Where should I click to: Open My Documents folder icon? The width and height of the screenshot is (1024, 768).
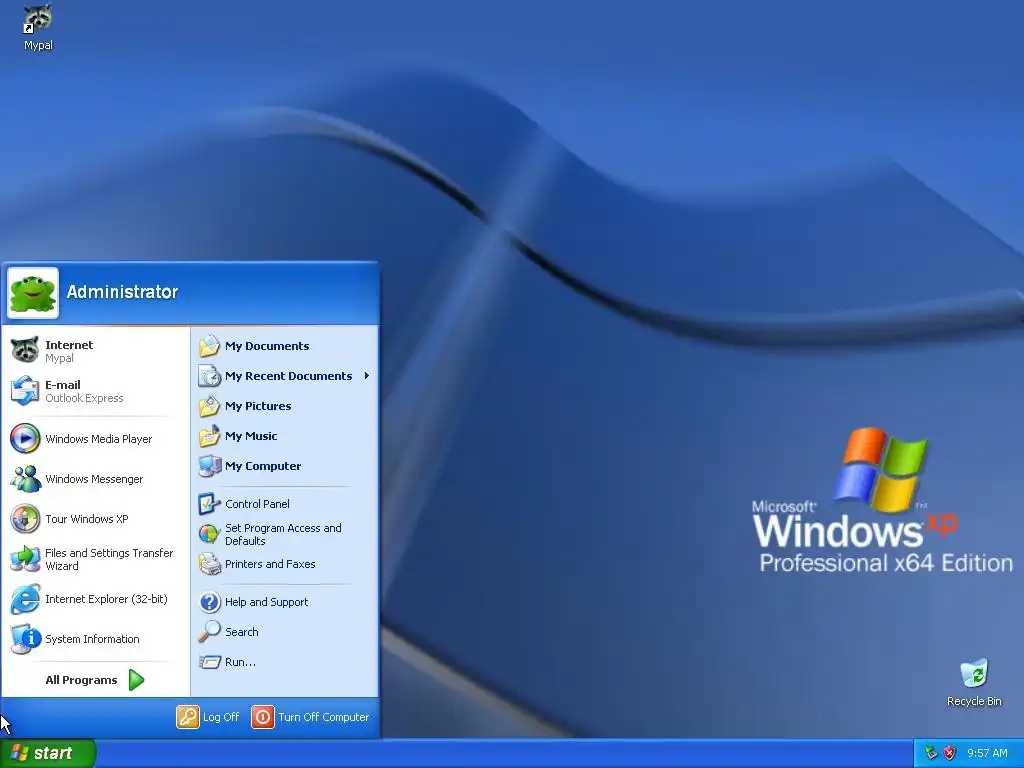click(x=210, y=346)
